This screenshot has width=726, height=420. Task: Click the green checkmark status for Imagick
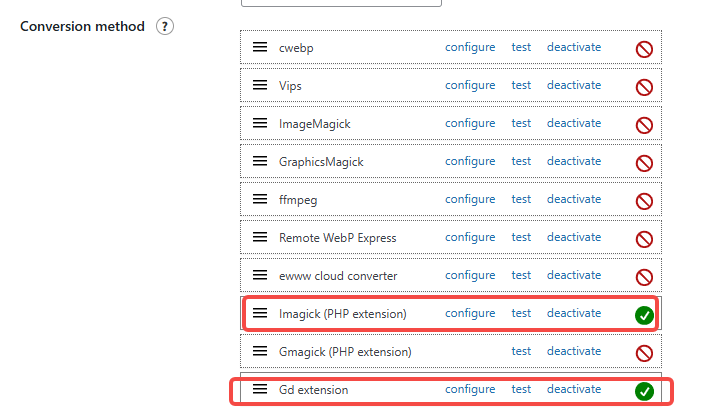[644, 315]
